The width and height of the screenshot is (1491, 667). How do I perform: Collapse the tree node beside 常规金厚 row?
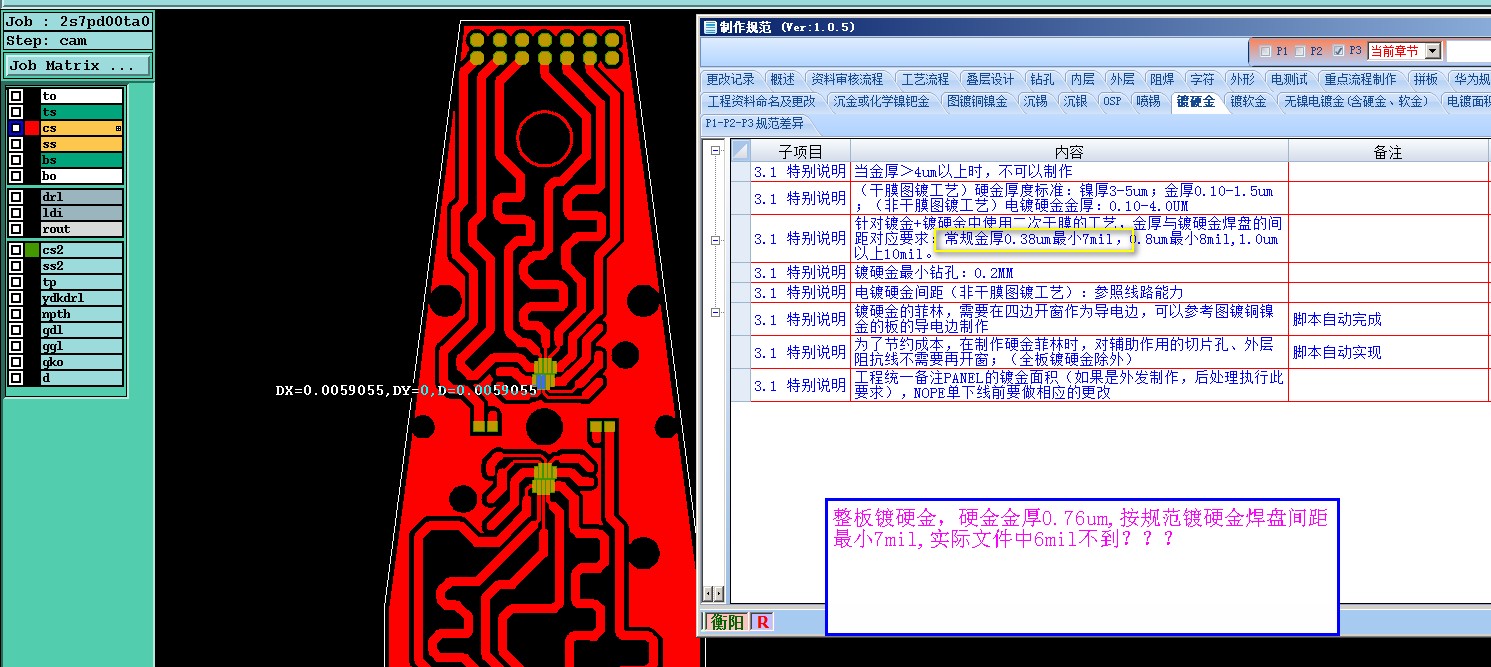click(x=714, y=240)
